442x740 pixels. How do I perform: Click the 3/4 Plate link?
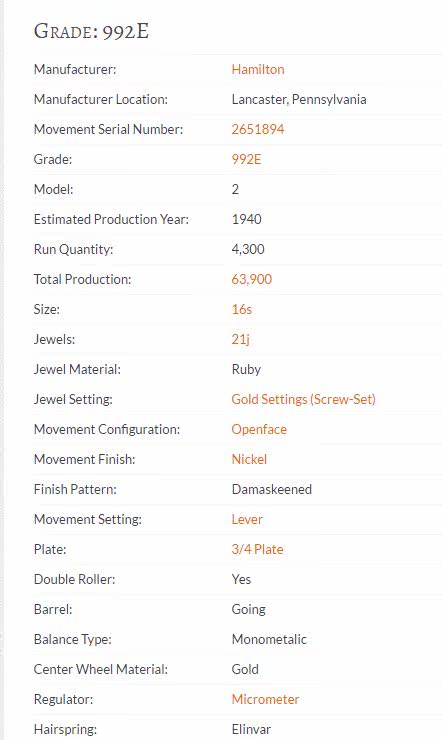click(x=257, y=549)
